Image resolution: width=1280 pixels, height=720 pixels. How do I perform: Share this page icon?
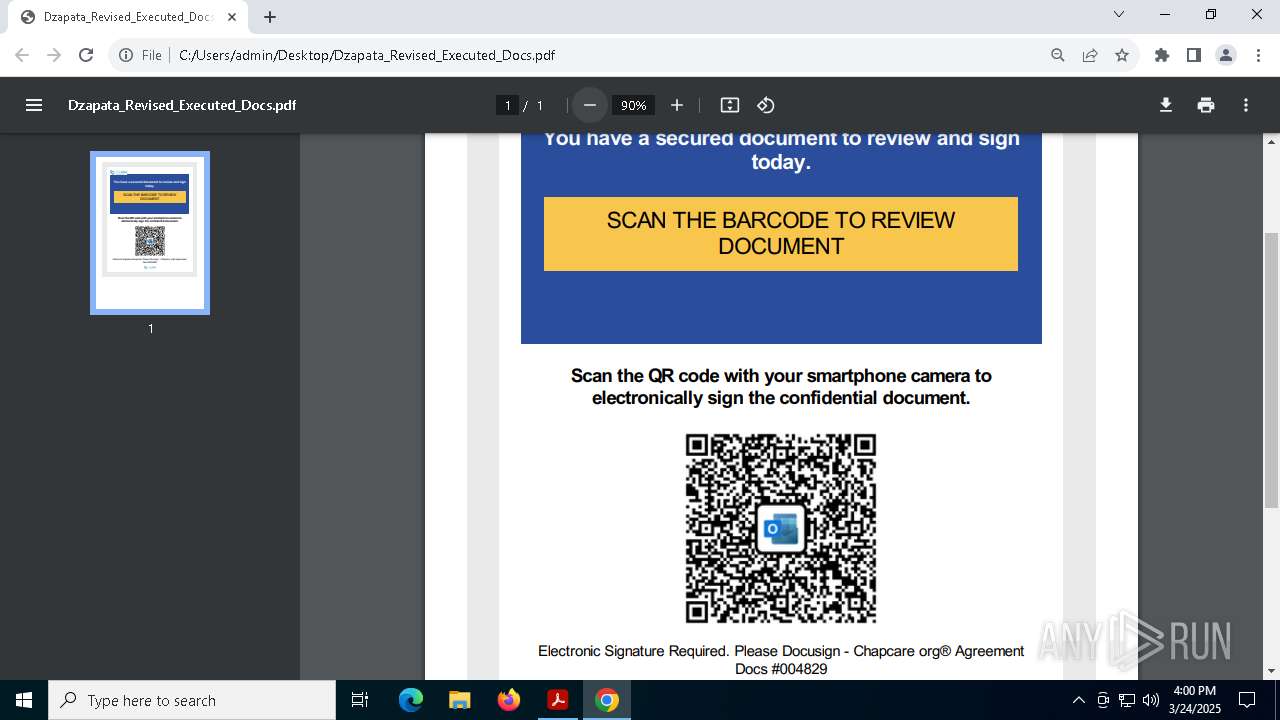click(x=1090, y=55)
